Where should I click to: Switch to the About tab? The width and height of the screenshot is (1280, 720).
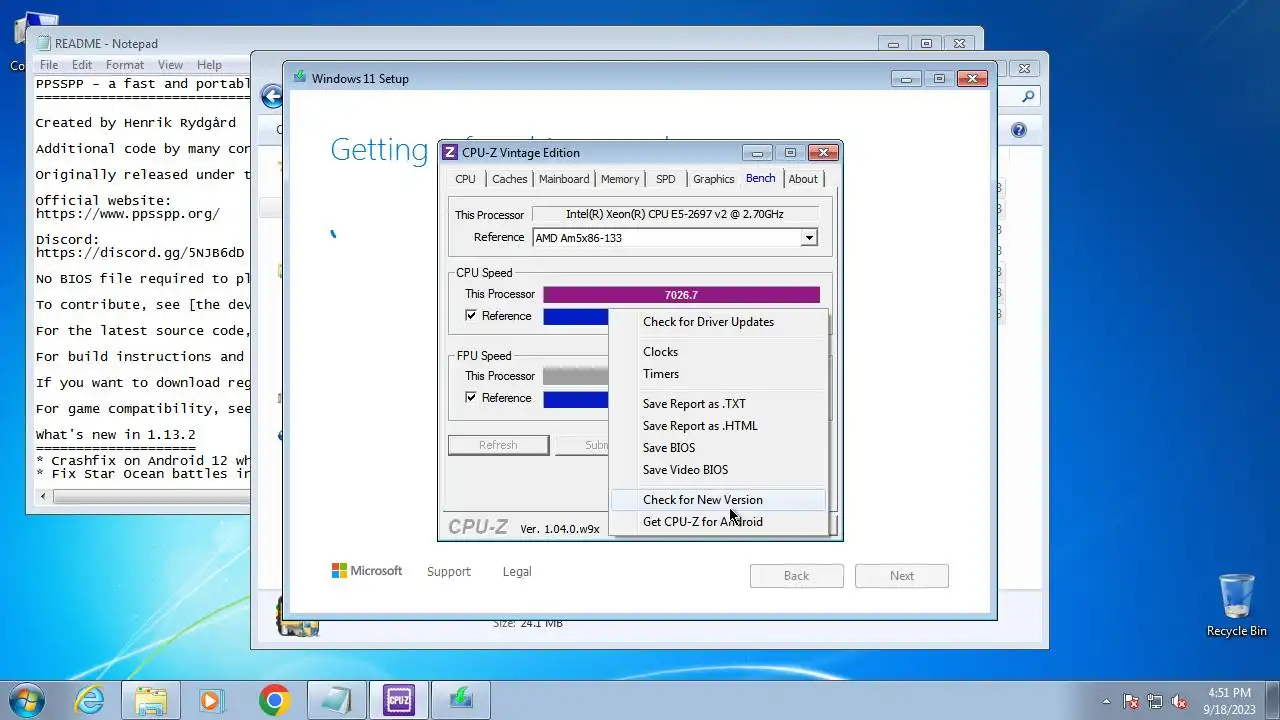click(x=803, y=179)
